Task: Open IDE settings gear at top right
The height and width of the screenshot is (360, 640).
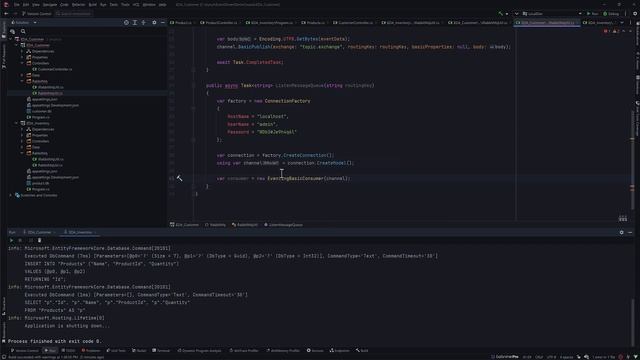Action: 635,13
